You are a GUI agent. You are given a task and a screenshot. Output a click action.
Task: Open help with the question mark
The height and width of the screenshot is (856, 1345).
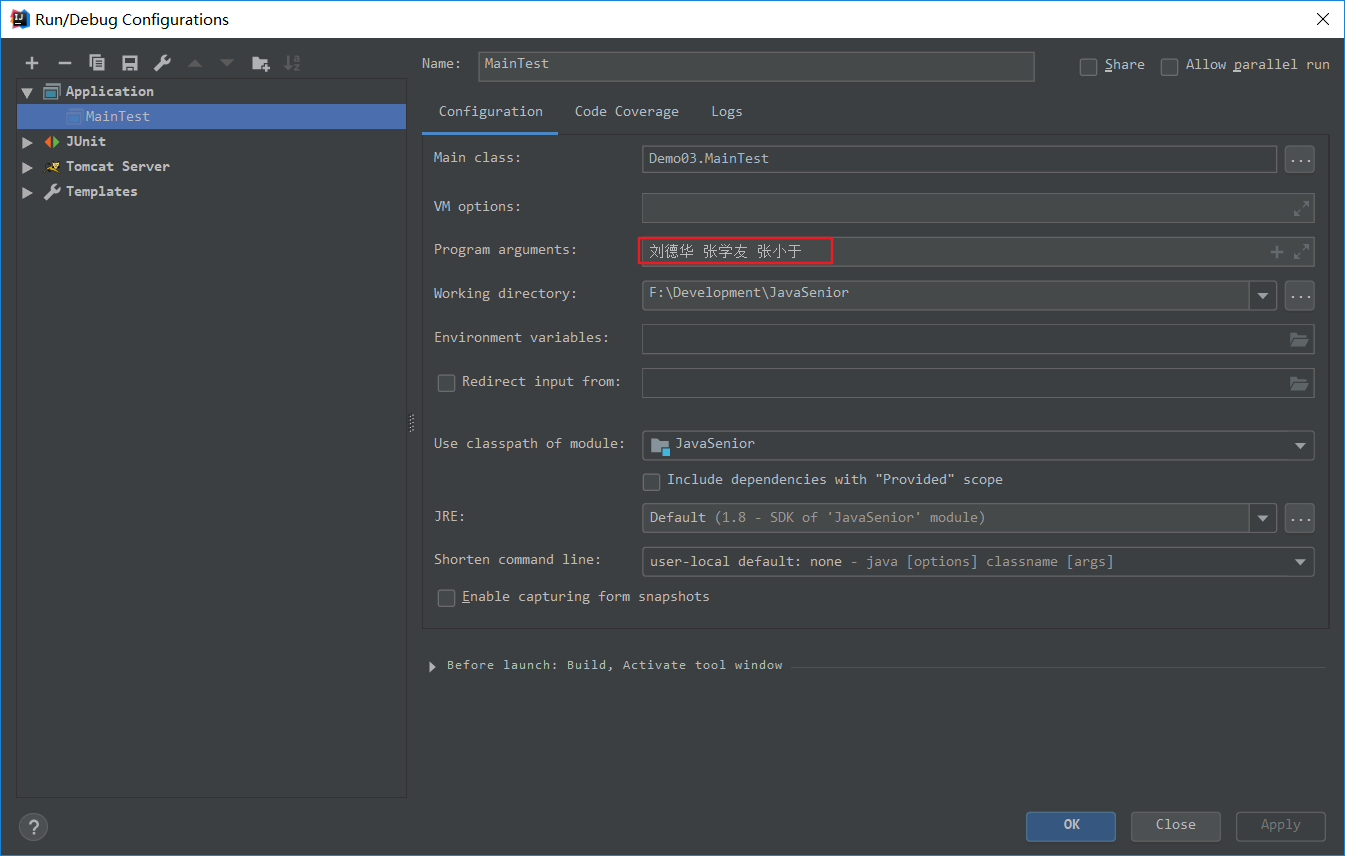(33, 827)
